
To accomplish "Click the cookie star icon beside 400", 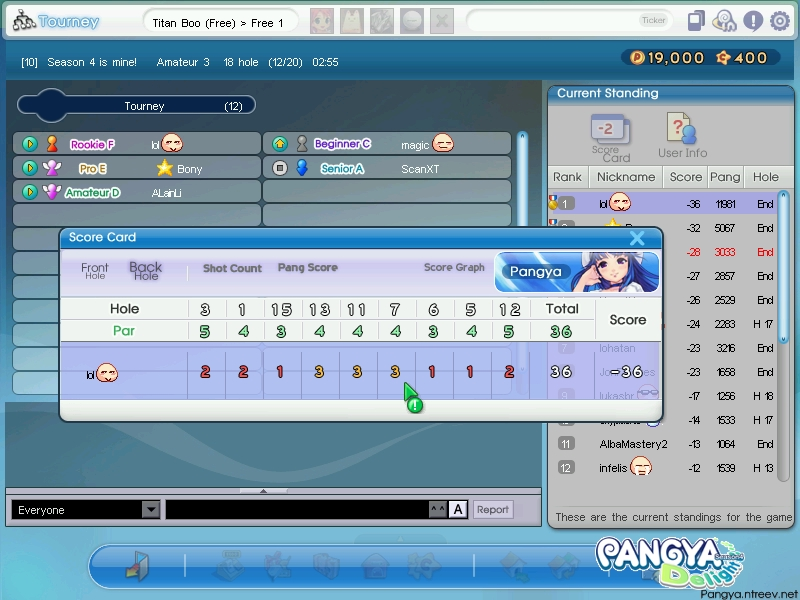I will pyautogui.click(x=723, y=58).
